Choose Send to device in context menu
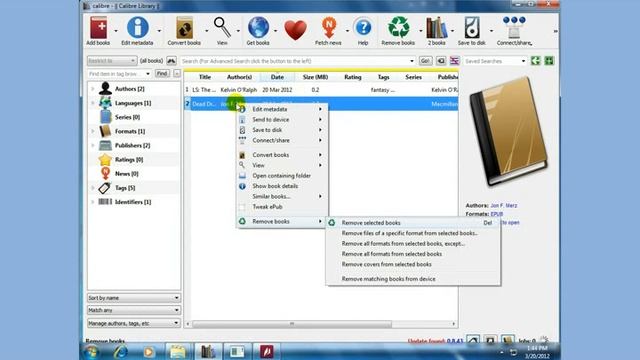The width and height of the screenshot is (640, 360). tap(282, 120)
